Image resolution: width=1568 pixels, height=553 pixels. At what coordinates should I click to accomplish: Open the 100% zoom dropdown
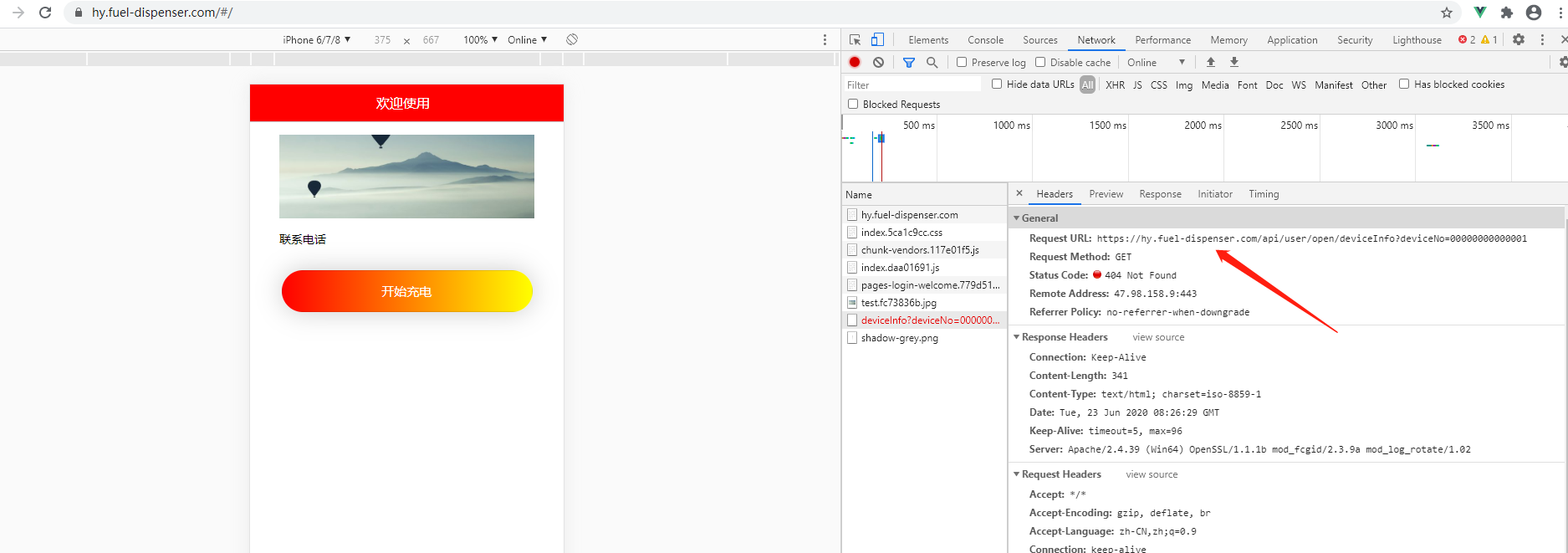click(481, 39)
